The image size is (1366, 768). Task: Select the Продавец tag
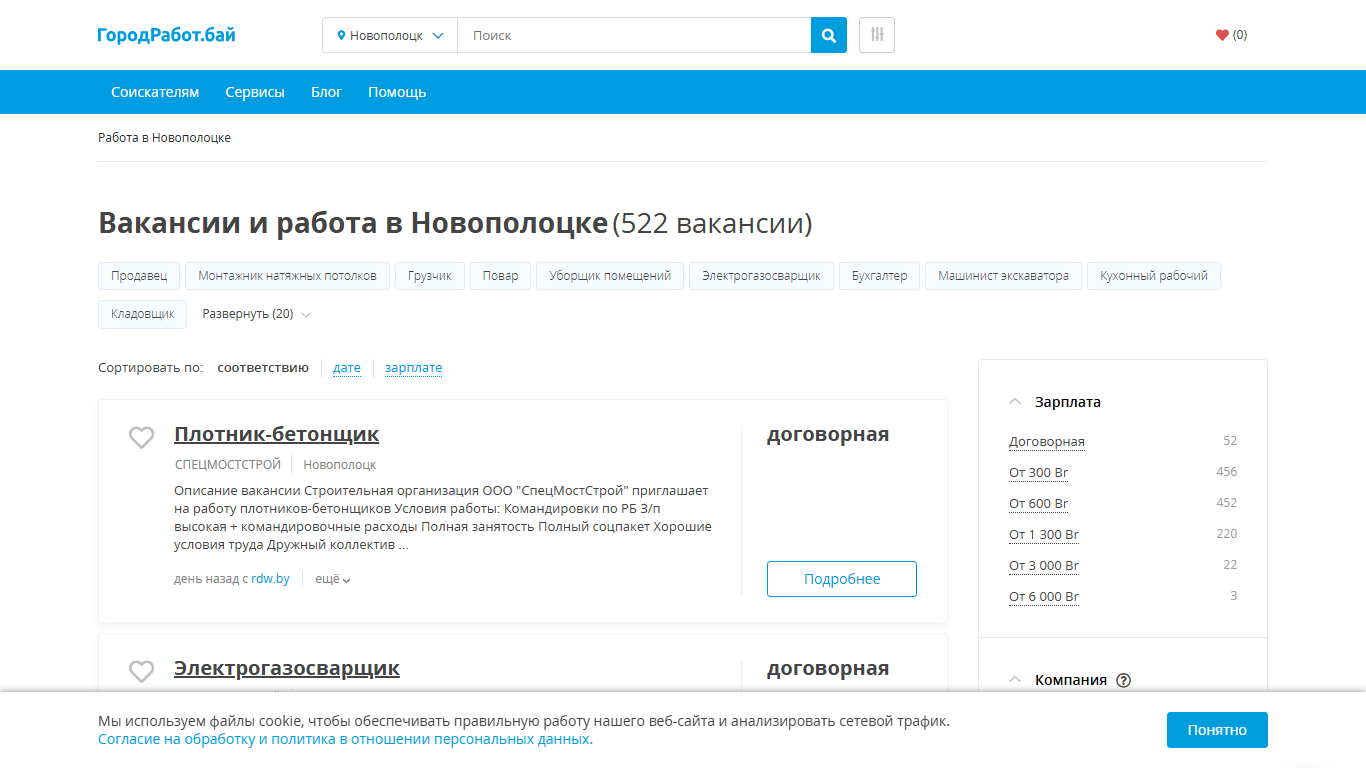[x=139, y=276]
